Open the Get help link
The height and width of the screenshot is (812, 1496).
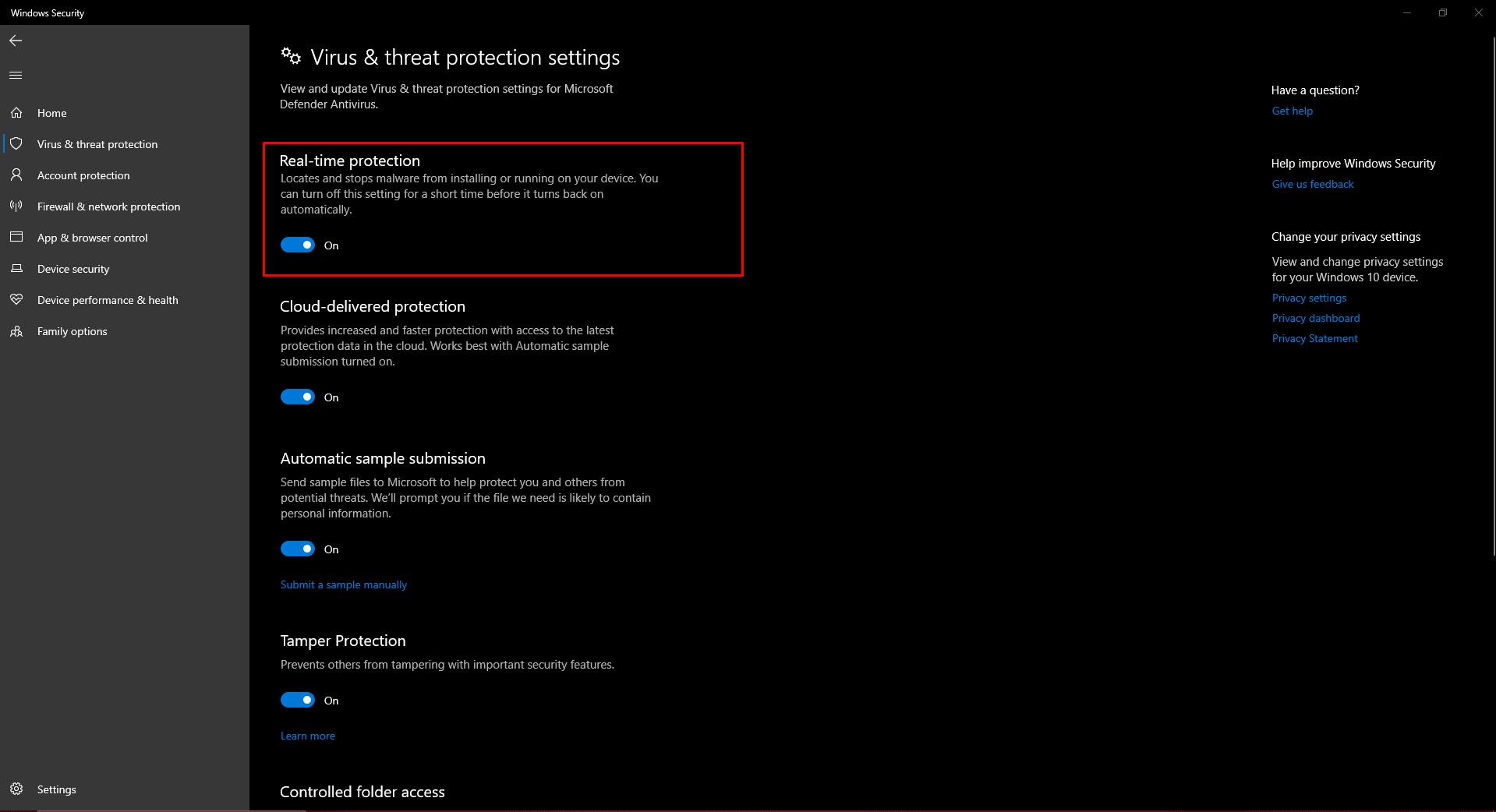pyautogui.click(x=1292, y=111)
